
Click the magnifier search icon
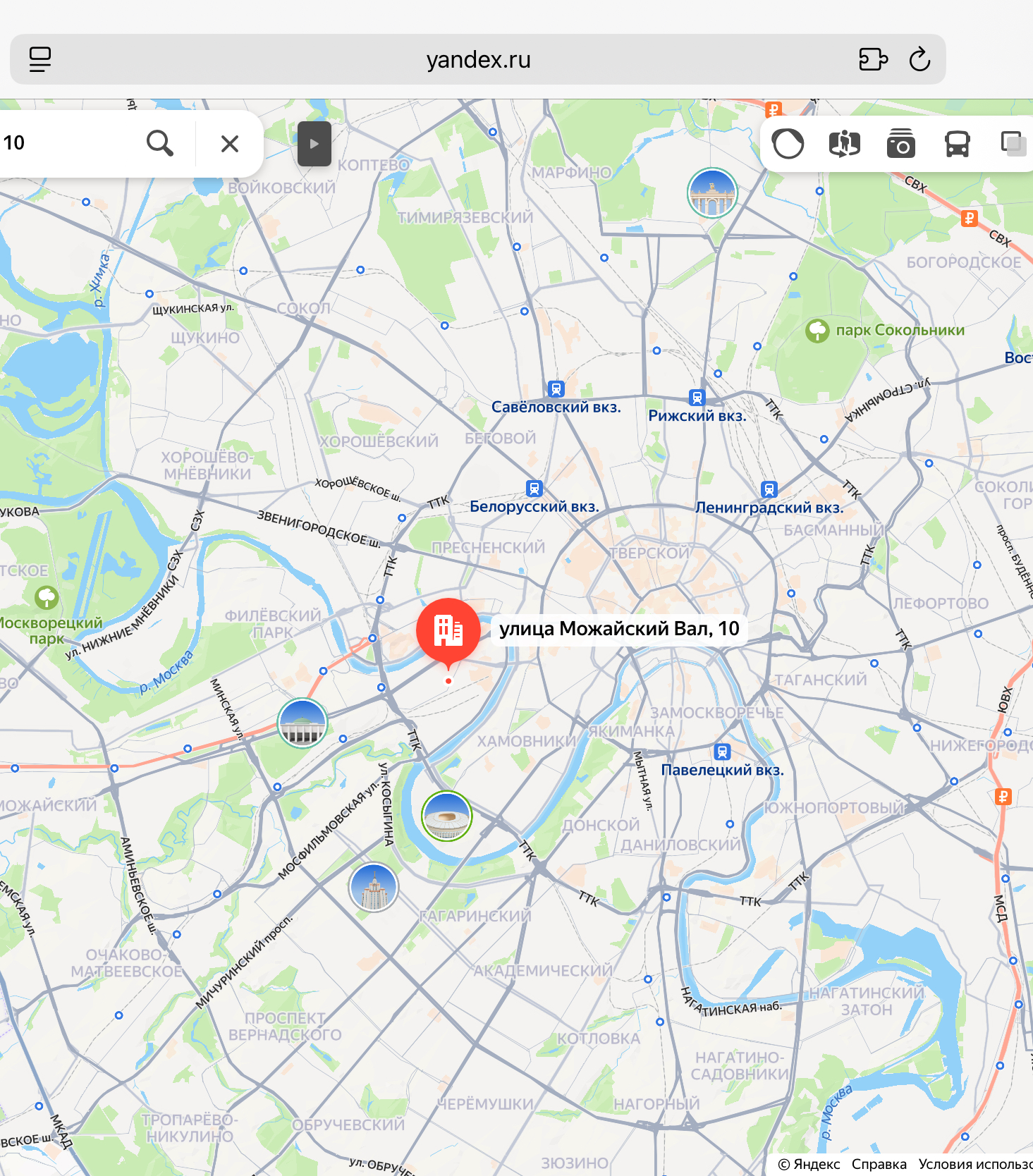[160, 143]
